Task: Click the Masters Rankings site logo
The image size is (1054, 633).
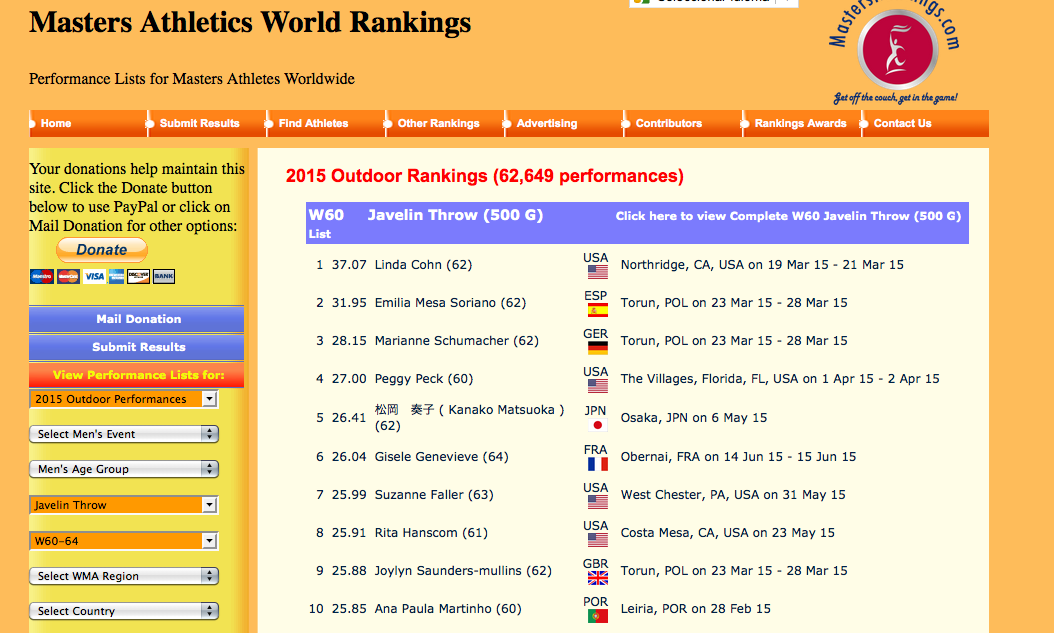Action: 895,50
